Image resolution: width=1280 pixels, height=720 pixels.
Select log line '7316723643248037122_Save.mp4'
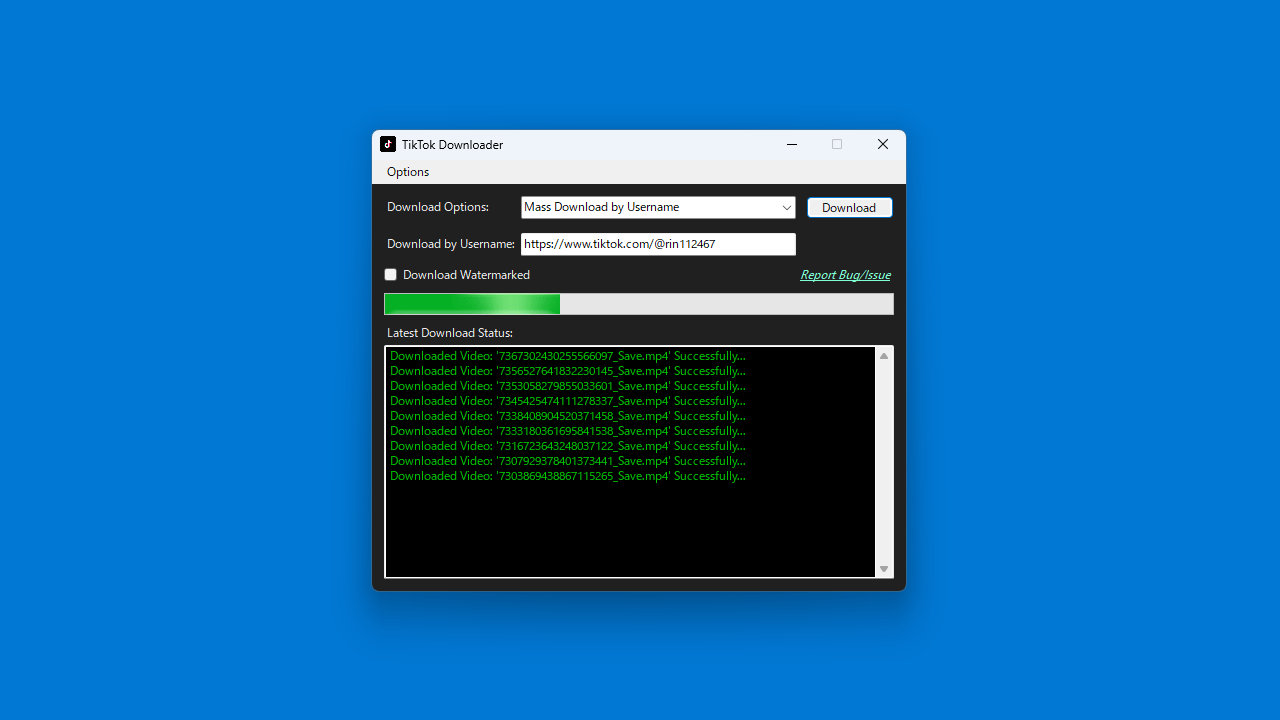(568, 446)
